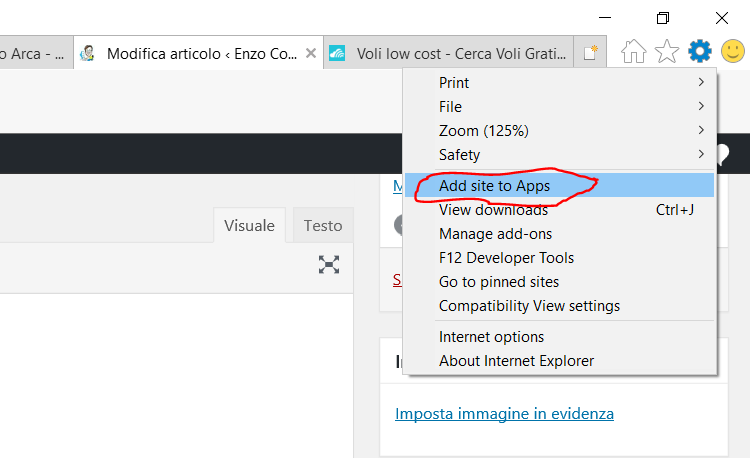The height and width of the screenshot is (458, 750).
Task: Select the Visuale editor tab
Action: [249, 226]
